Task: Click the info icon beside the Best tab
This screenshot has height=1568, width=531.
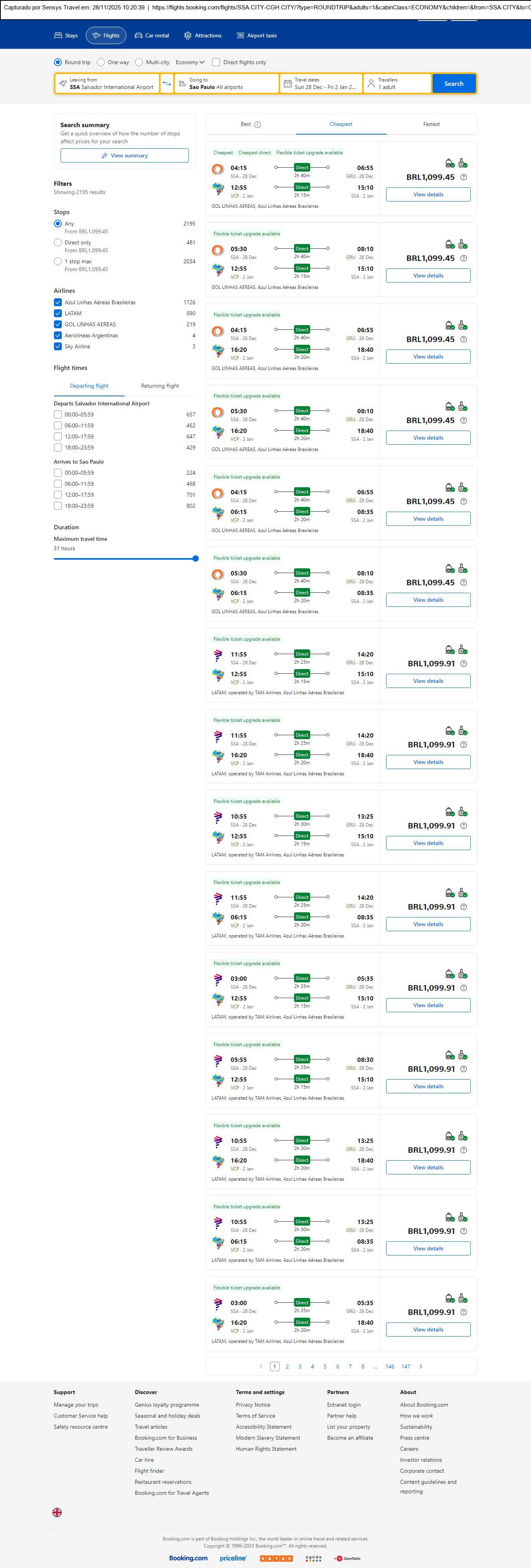Action: pyautogui.click(x=257, y=125)
